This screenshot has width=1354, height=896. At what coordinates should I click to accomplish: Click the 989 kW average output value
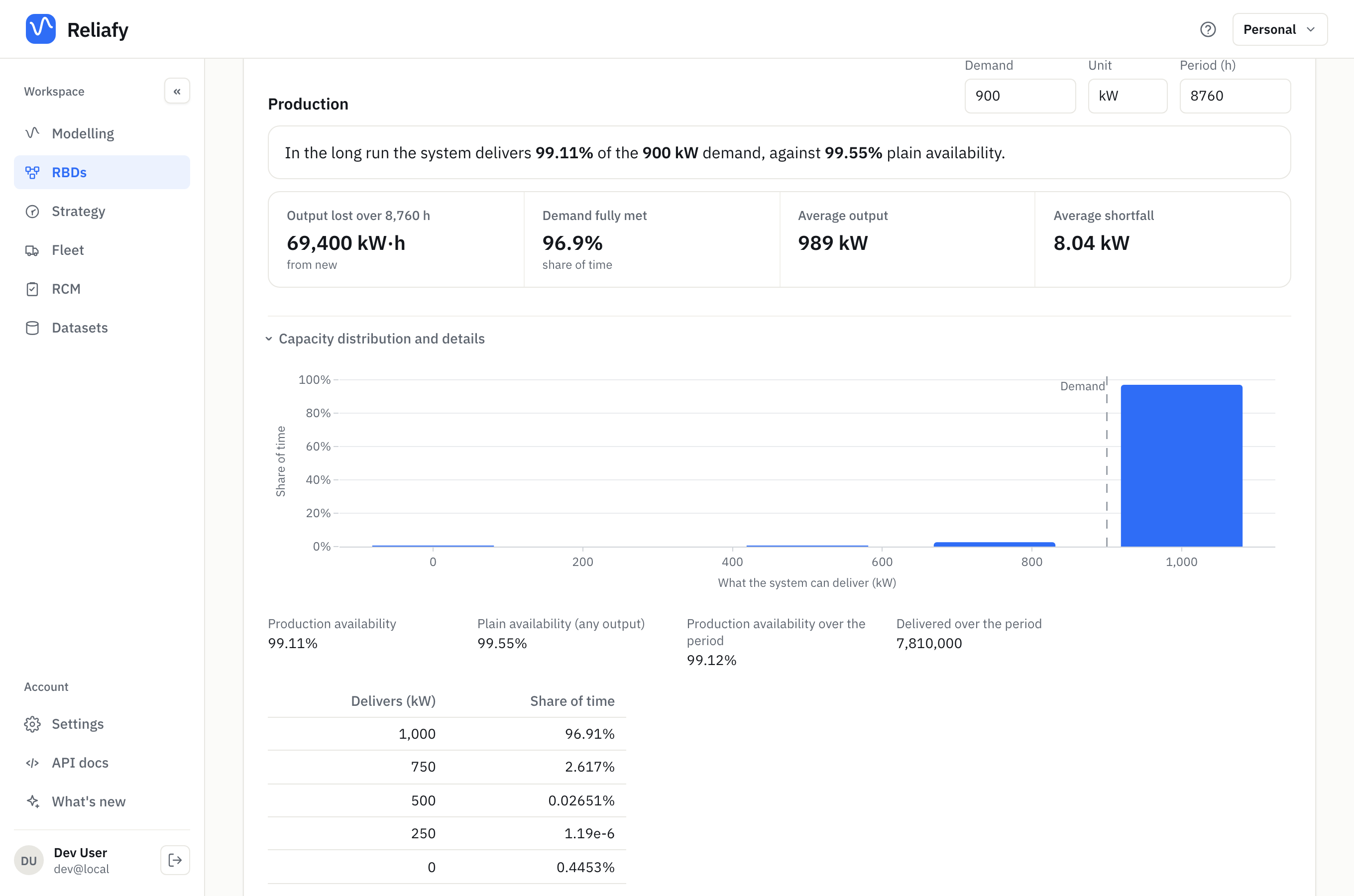(833, 243)
